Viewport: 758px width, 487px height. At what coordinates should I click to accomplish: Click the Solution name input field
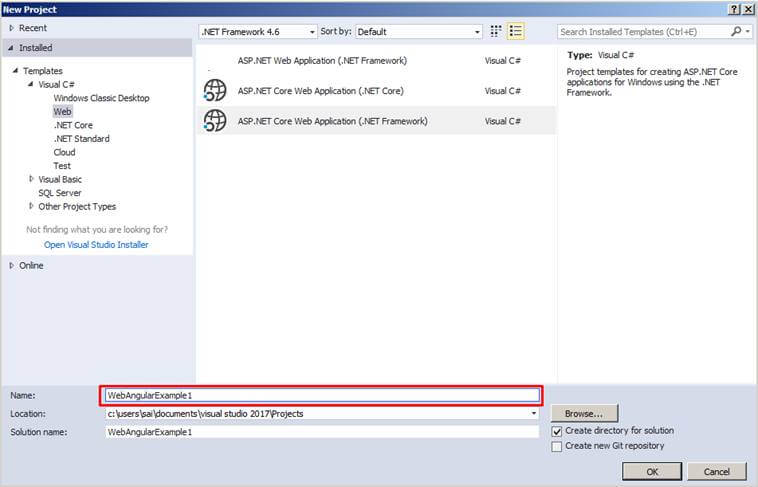tap(322, 432)
